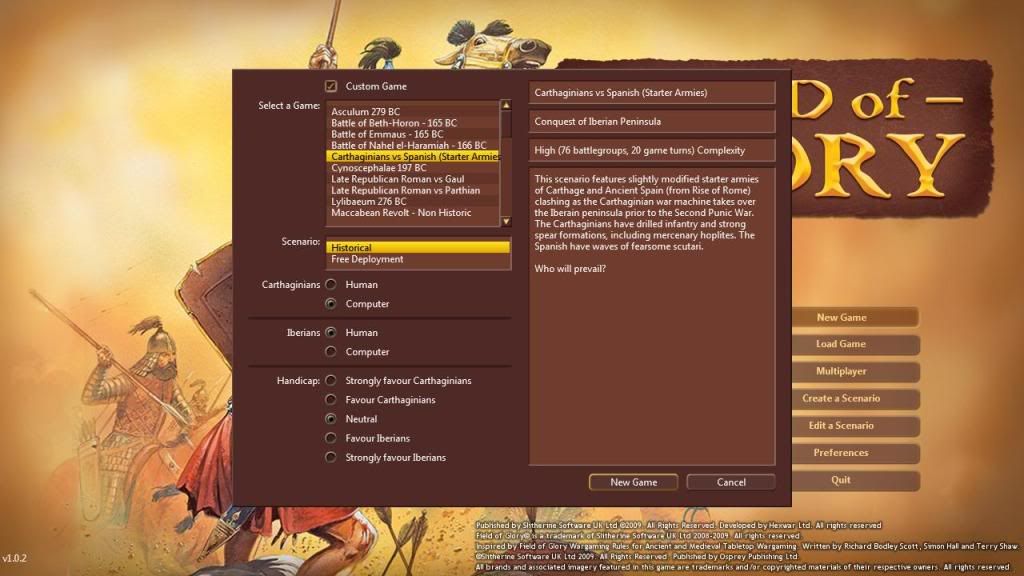Select Maccabean Revolt - Non Historic
1024x576 pixels.
tap(413, 213)
